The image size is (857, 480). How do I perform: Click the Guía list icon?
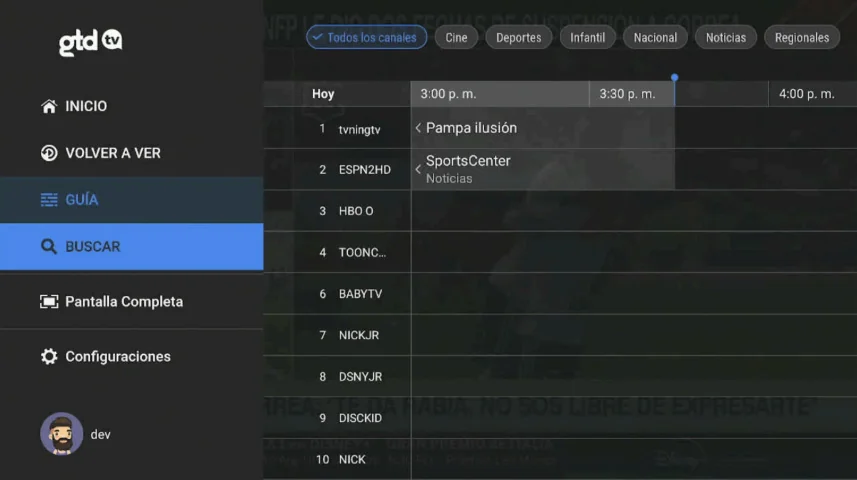(49, 200)
